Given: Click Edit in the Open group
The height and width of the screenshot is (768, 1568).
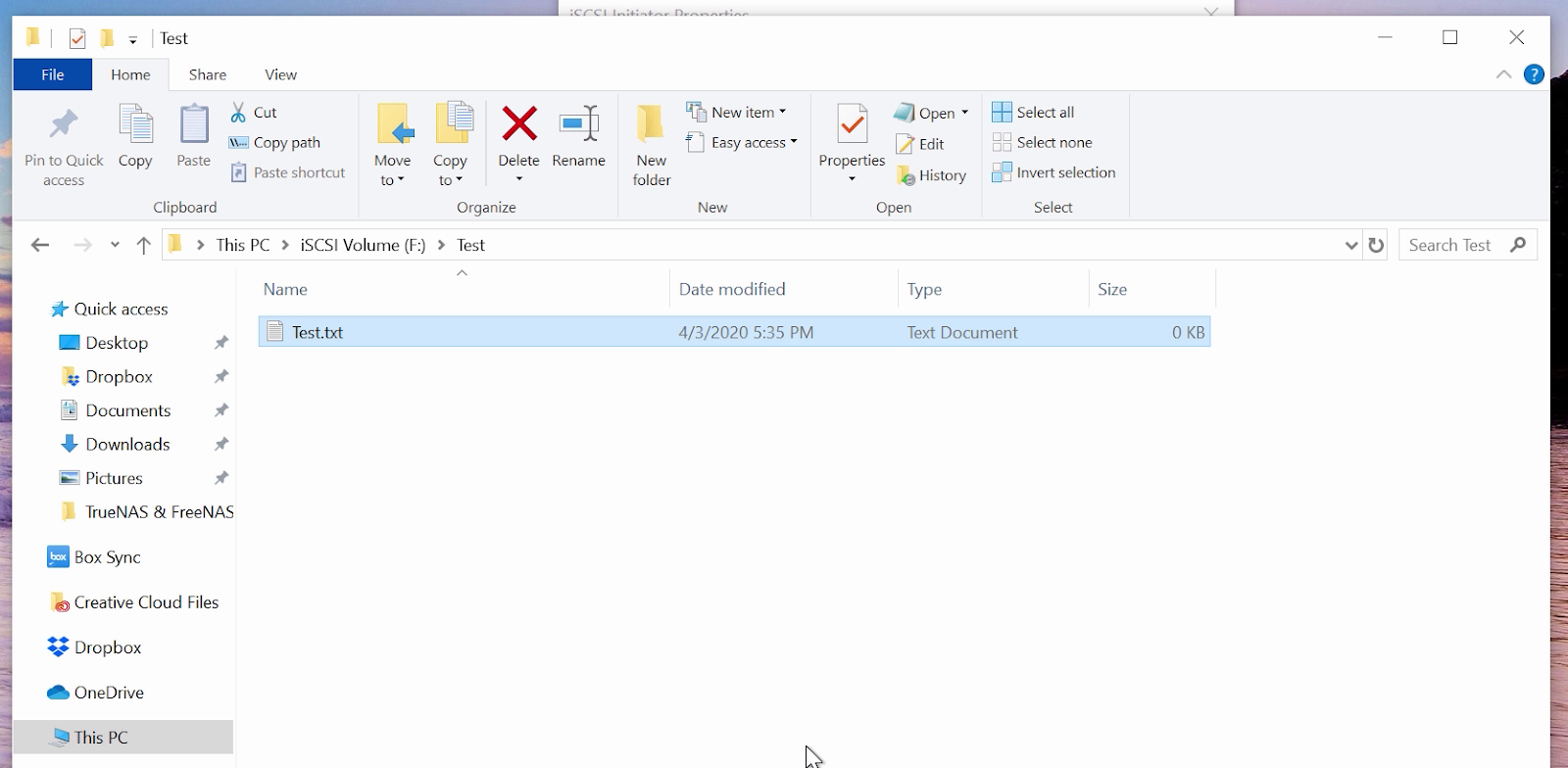Looking at the screenshot, I should (x=920, y=145).
